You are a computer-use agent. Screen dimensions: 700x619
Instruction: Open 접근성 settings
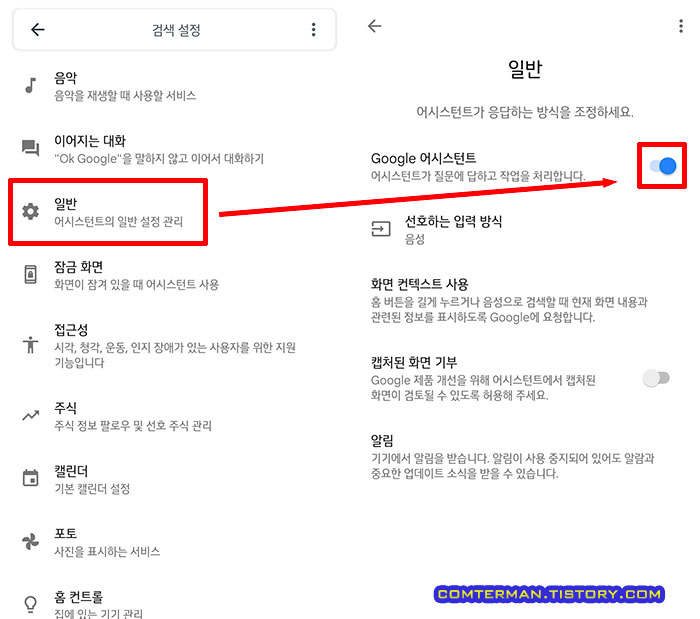click(x=174, y=345)
